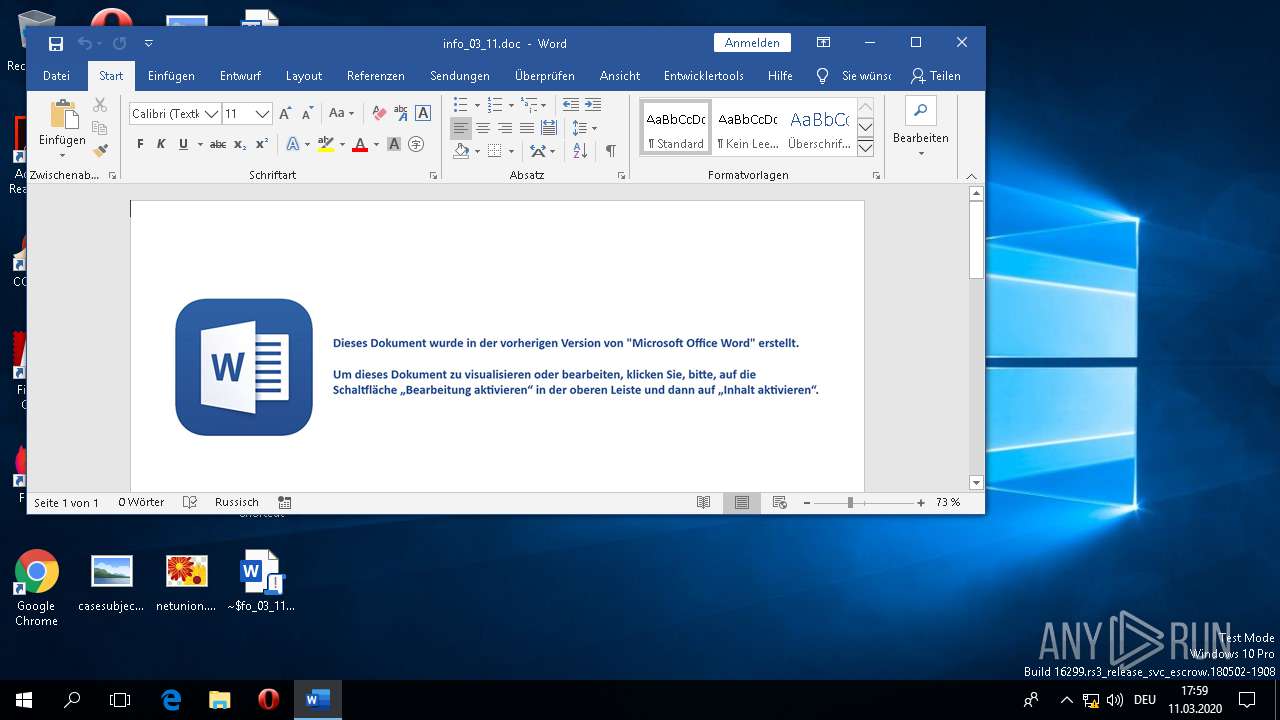The height and width of the screenshot is (720, 1280).
Task: Apply the Standard style
Action: click(x=676, y=128)
